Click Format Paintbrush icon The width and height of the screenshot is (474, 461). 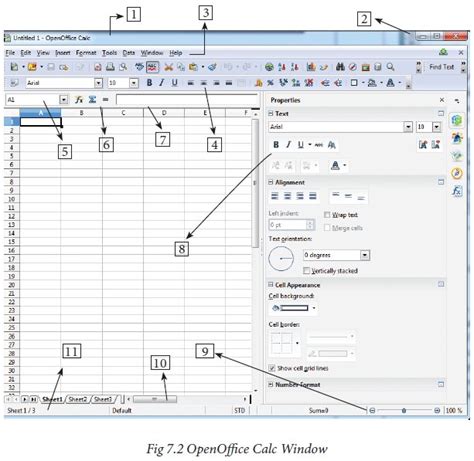[x=213, y=67]
